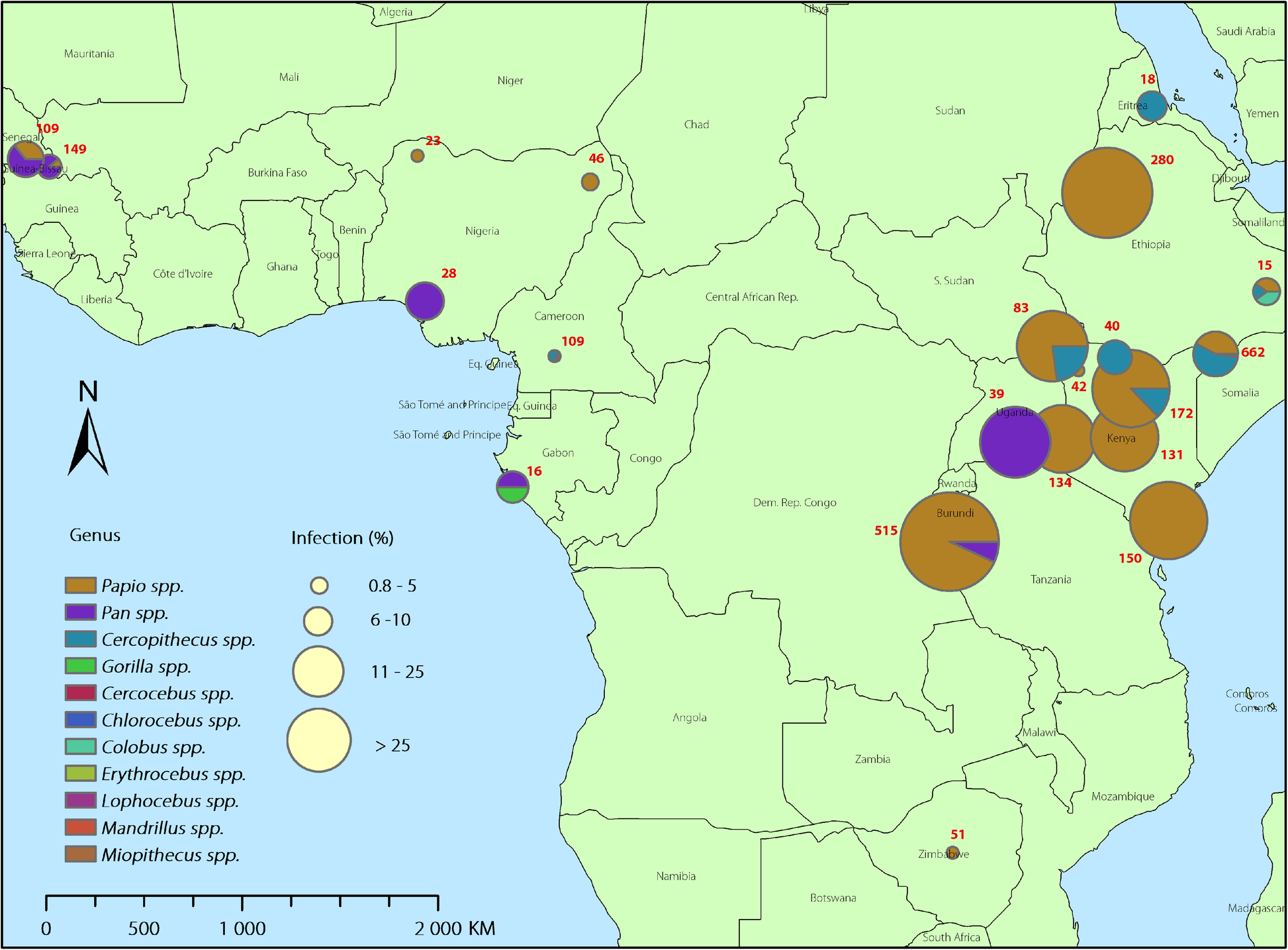This screenshot has height=950, width=1288.
Task: Click the 11 - 25 infection size circle
Action: click(x=318, y=671)
